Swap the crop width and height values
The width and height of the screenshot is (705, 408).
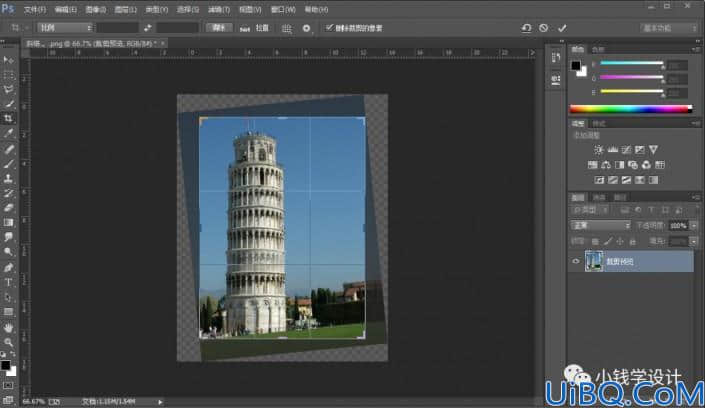tap(147, 28)
